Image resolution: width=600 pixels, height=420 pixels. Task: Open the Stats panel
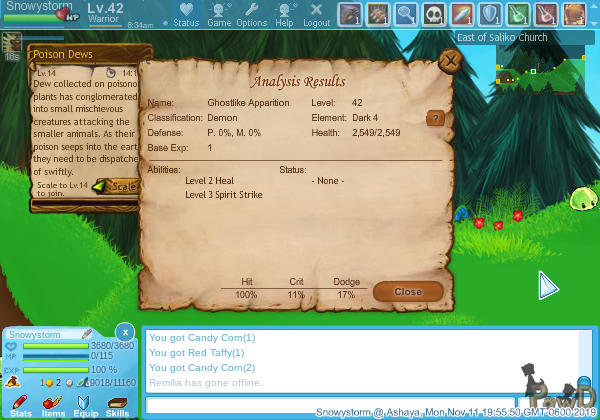pyautogui.click(x=20, y=405)
